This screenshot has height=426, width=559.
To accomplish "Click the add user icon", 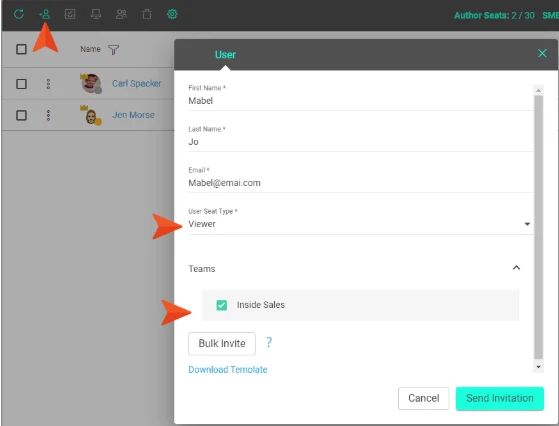I will tap(45, 14).
